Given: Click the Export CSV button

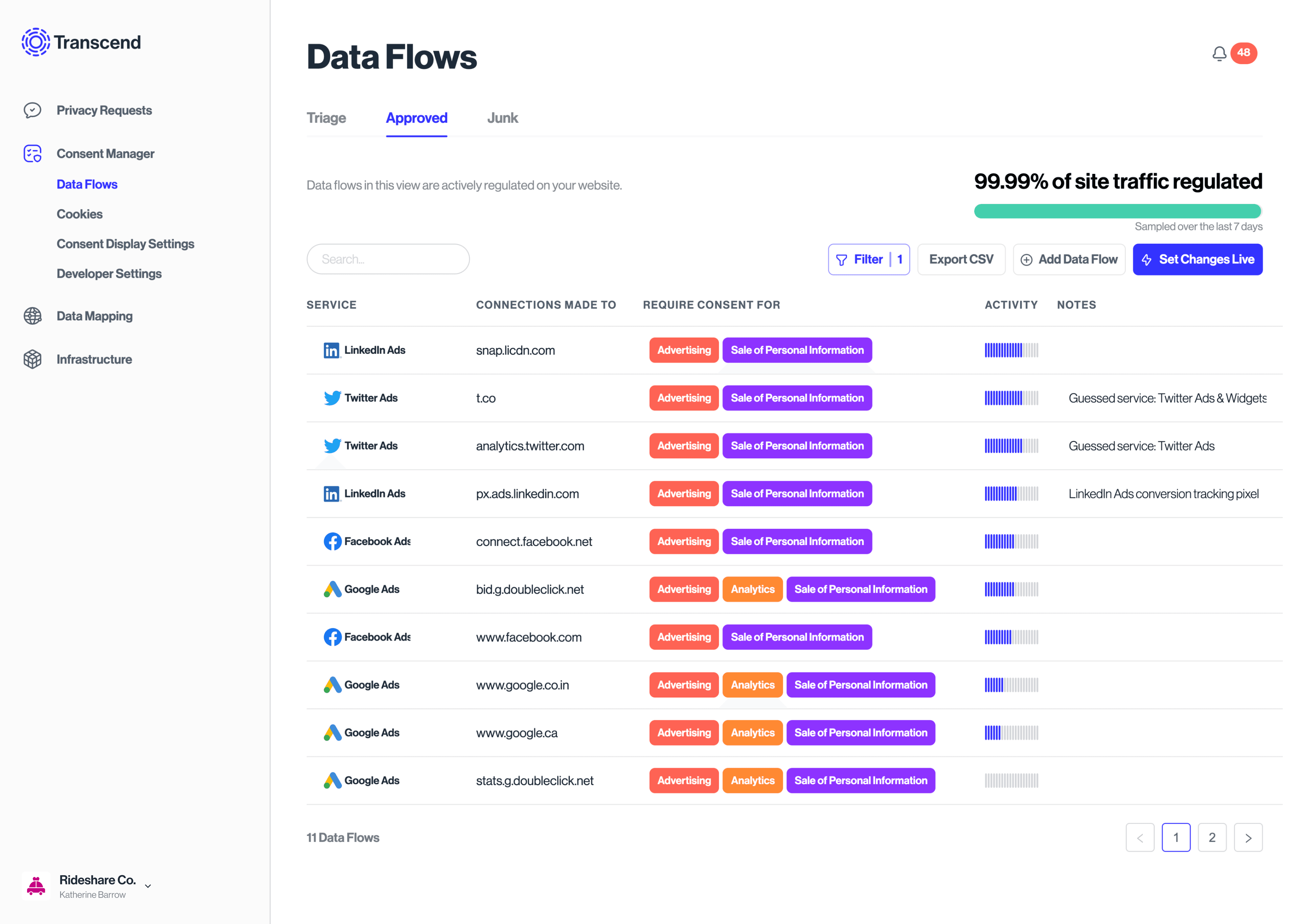Looking at the screenshot, I should (961, 259).
